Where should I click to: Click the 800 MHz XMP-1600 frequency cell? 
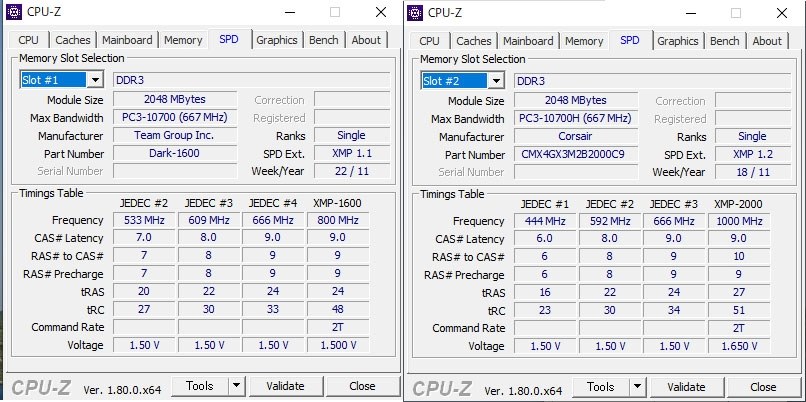(338, 220)
